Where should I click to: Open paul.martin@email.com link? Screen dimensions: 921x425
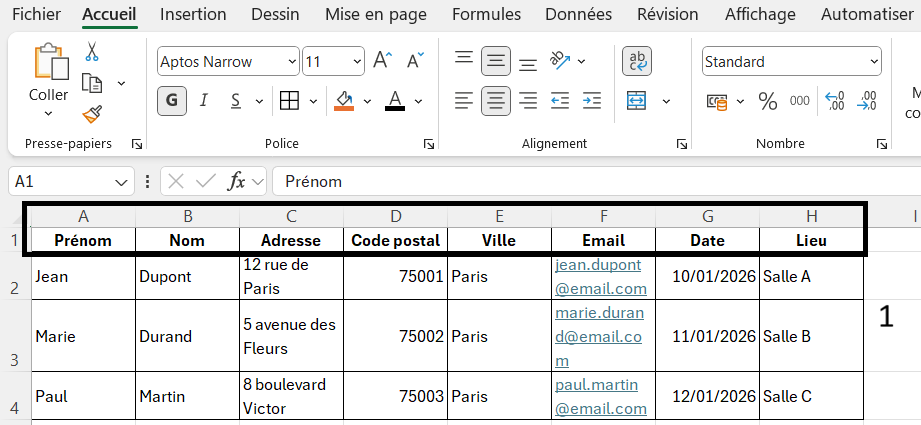pos(601,396)
